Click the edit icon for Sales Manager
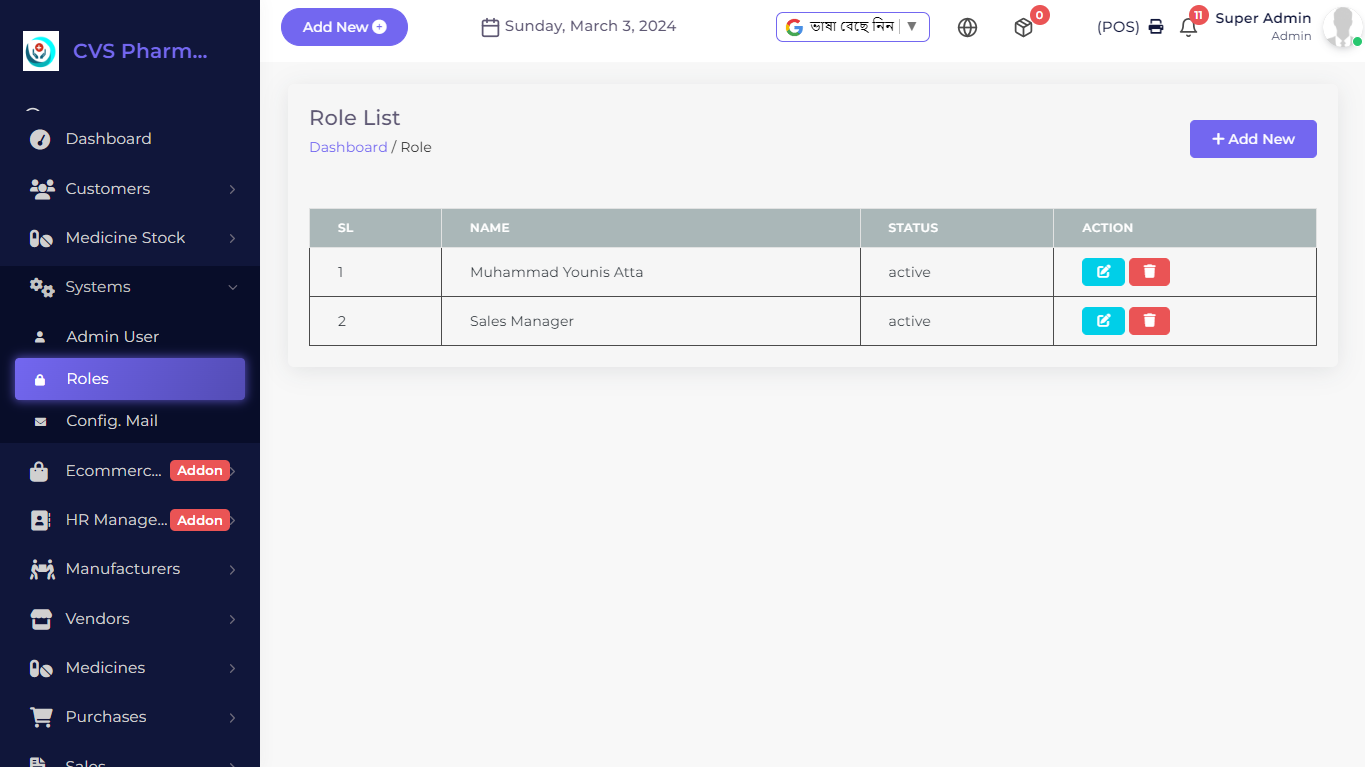The height and width of the screenshot is (767, 1365). point(1103,321)
